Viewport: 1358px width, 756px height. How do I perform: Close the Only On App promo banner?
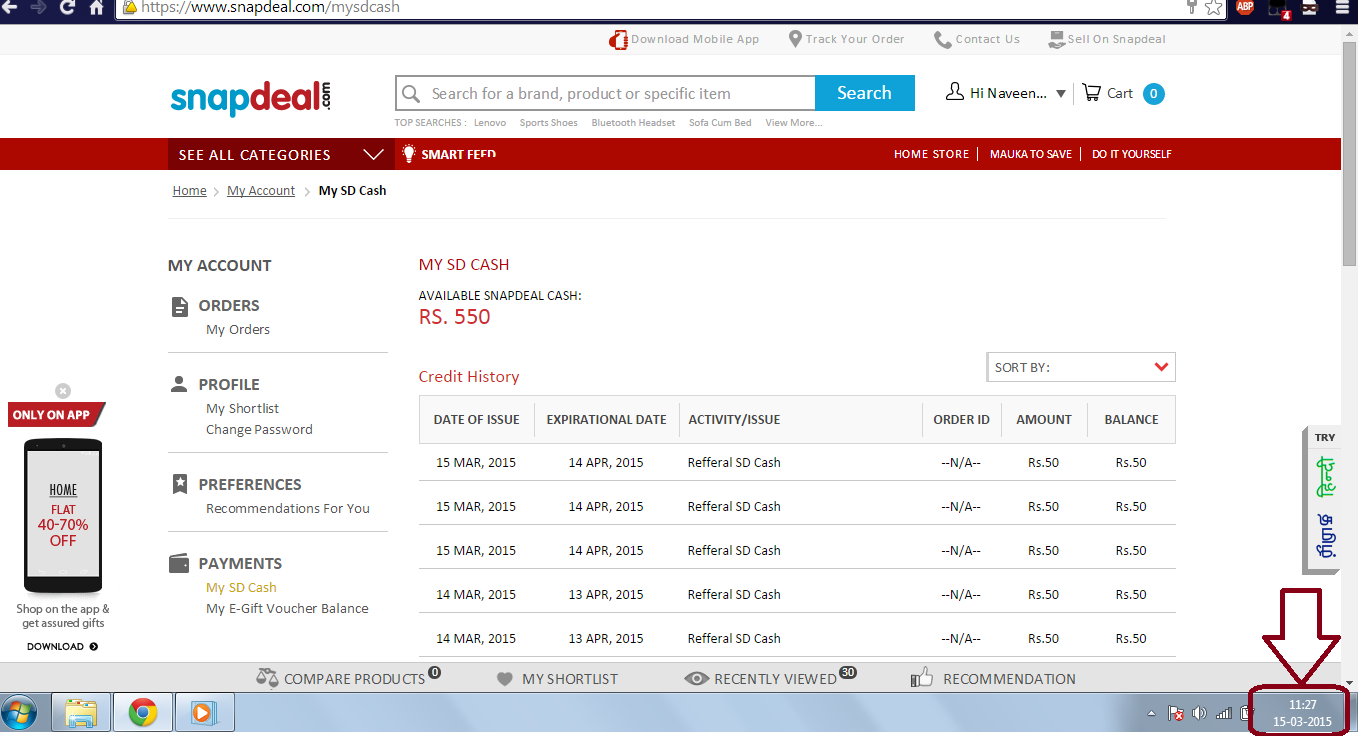coord(63,391)
